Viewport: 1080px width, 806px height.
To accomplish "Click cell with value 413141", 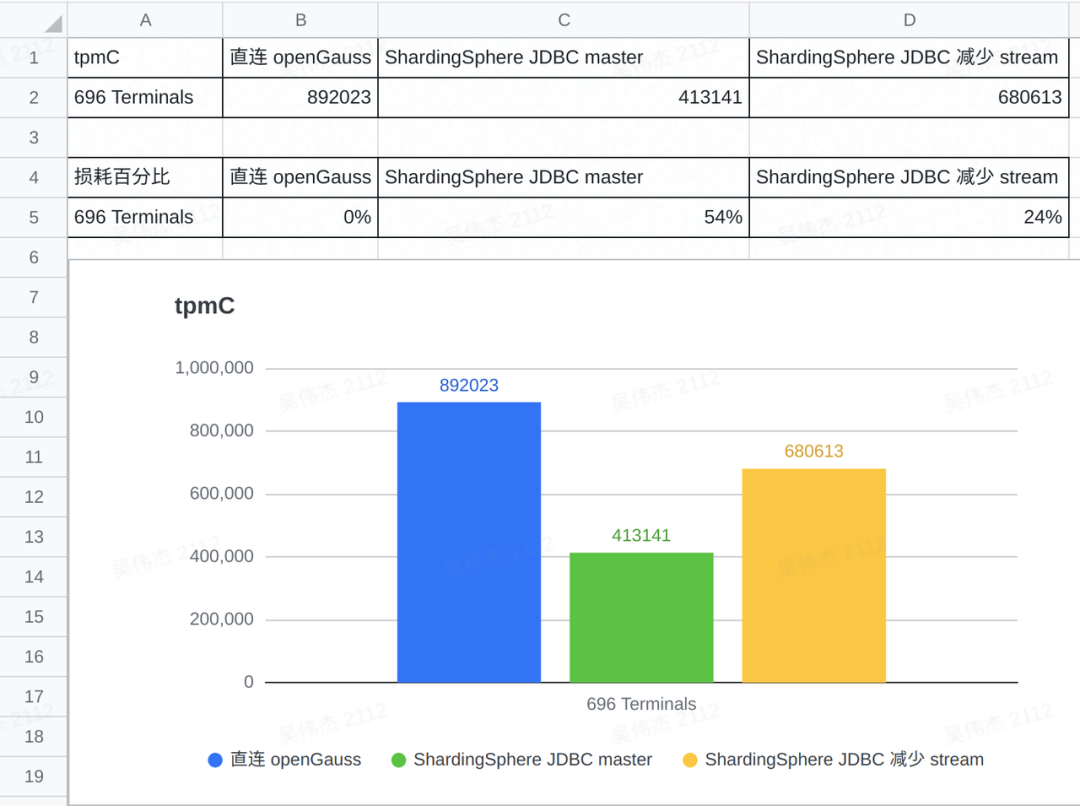I will pyautogui.click(x=563, y=97).
